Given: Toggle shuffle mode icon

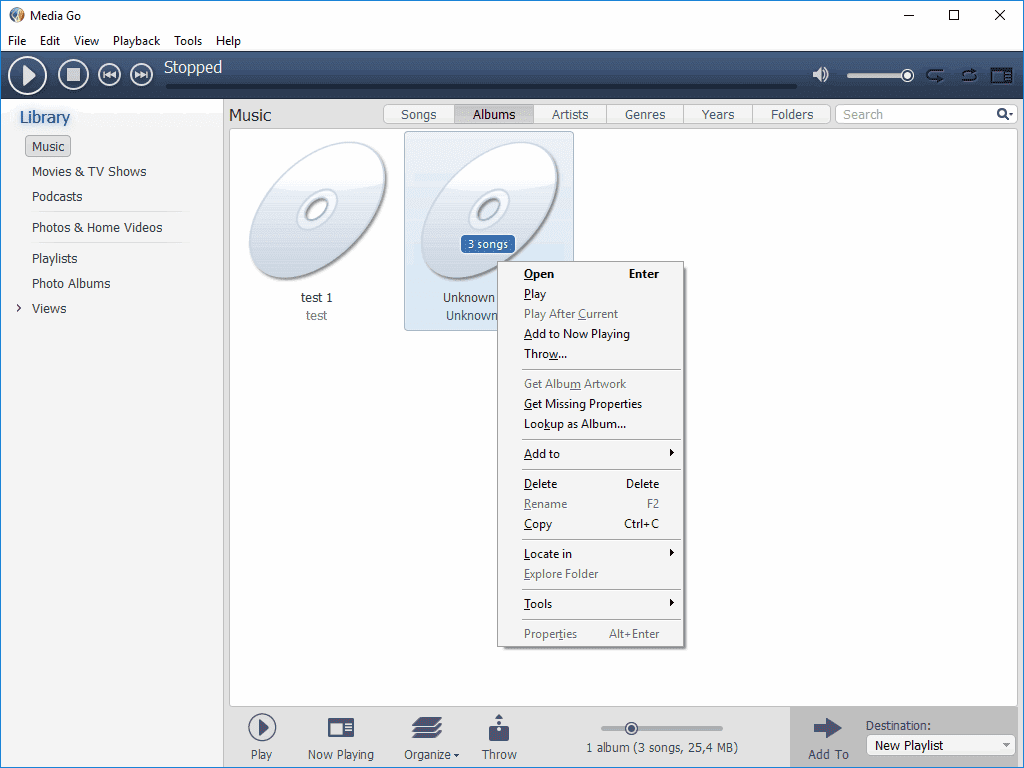Looking at the screenshot, I should point(969,76).
